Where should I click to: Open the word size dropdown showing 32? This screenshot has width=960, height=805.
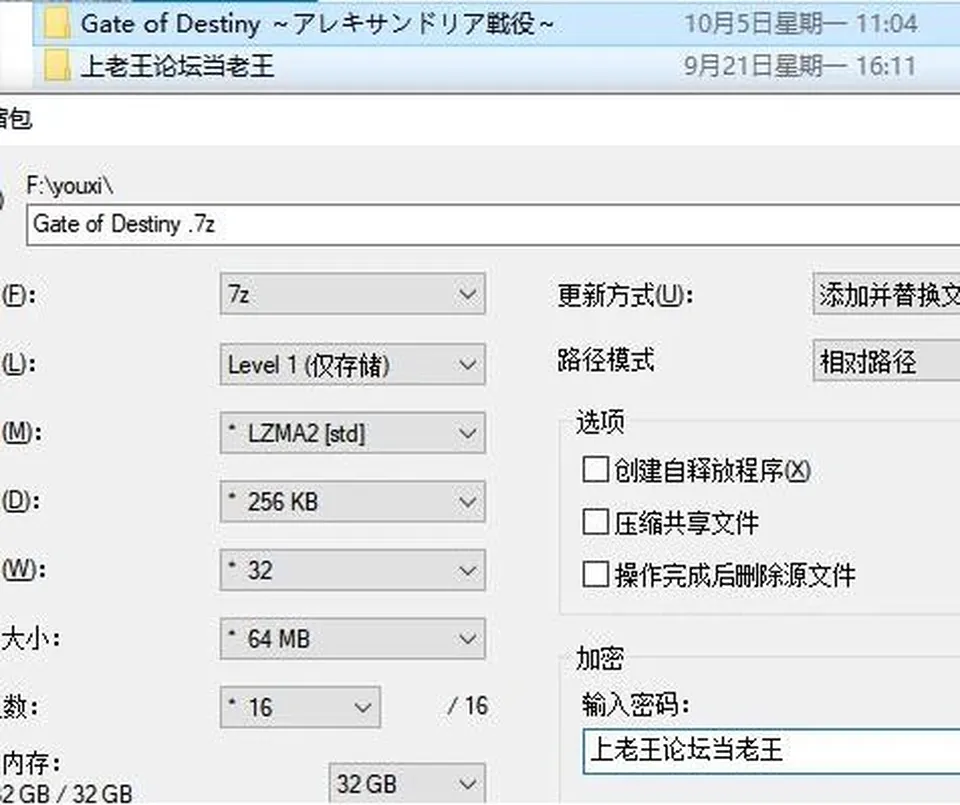click(x=353, y=571)
